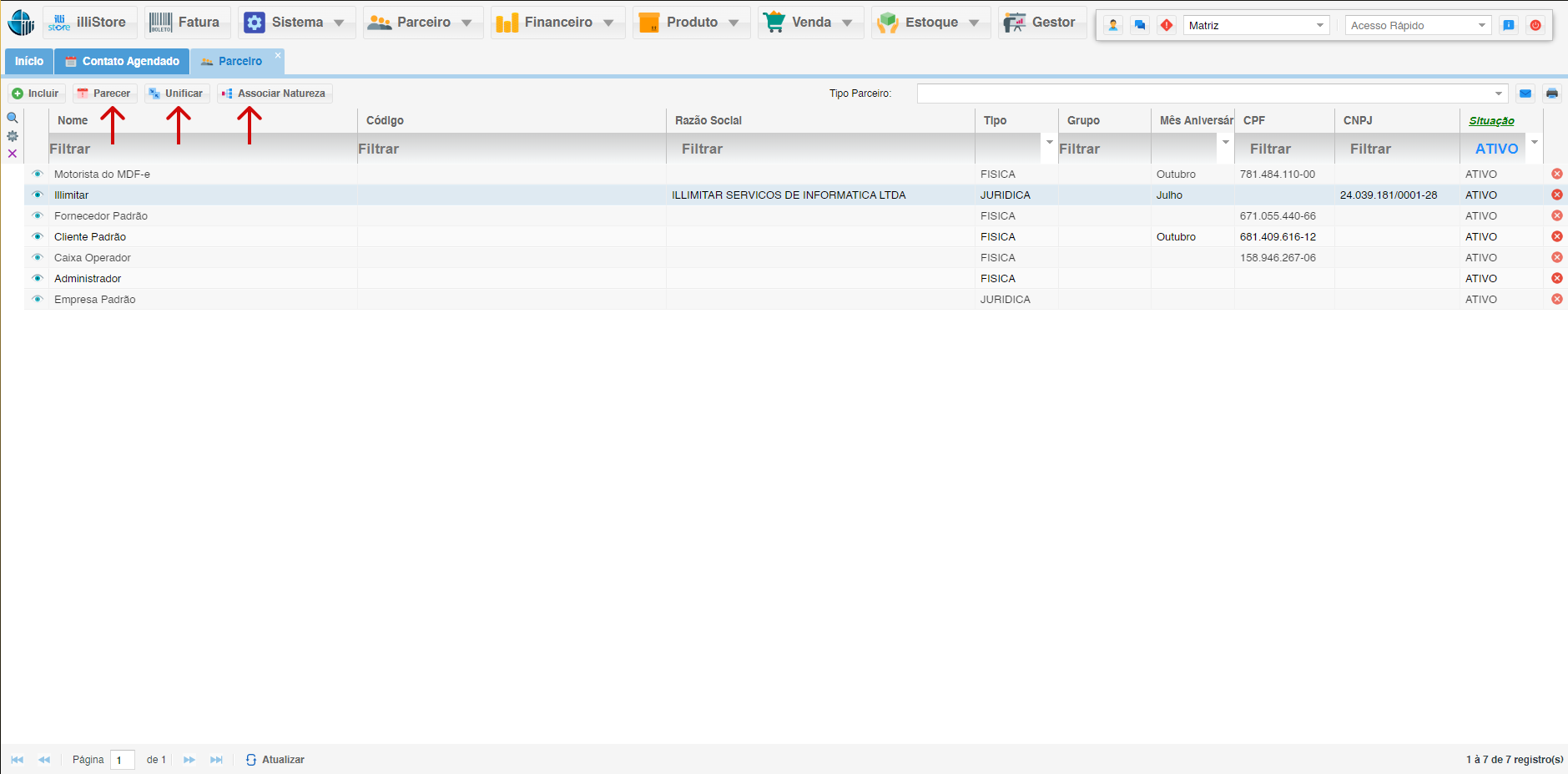Screen dimensions: 1568x774
Task: Go to next page
Action: 189,760
